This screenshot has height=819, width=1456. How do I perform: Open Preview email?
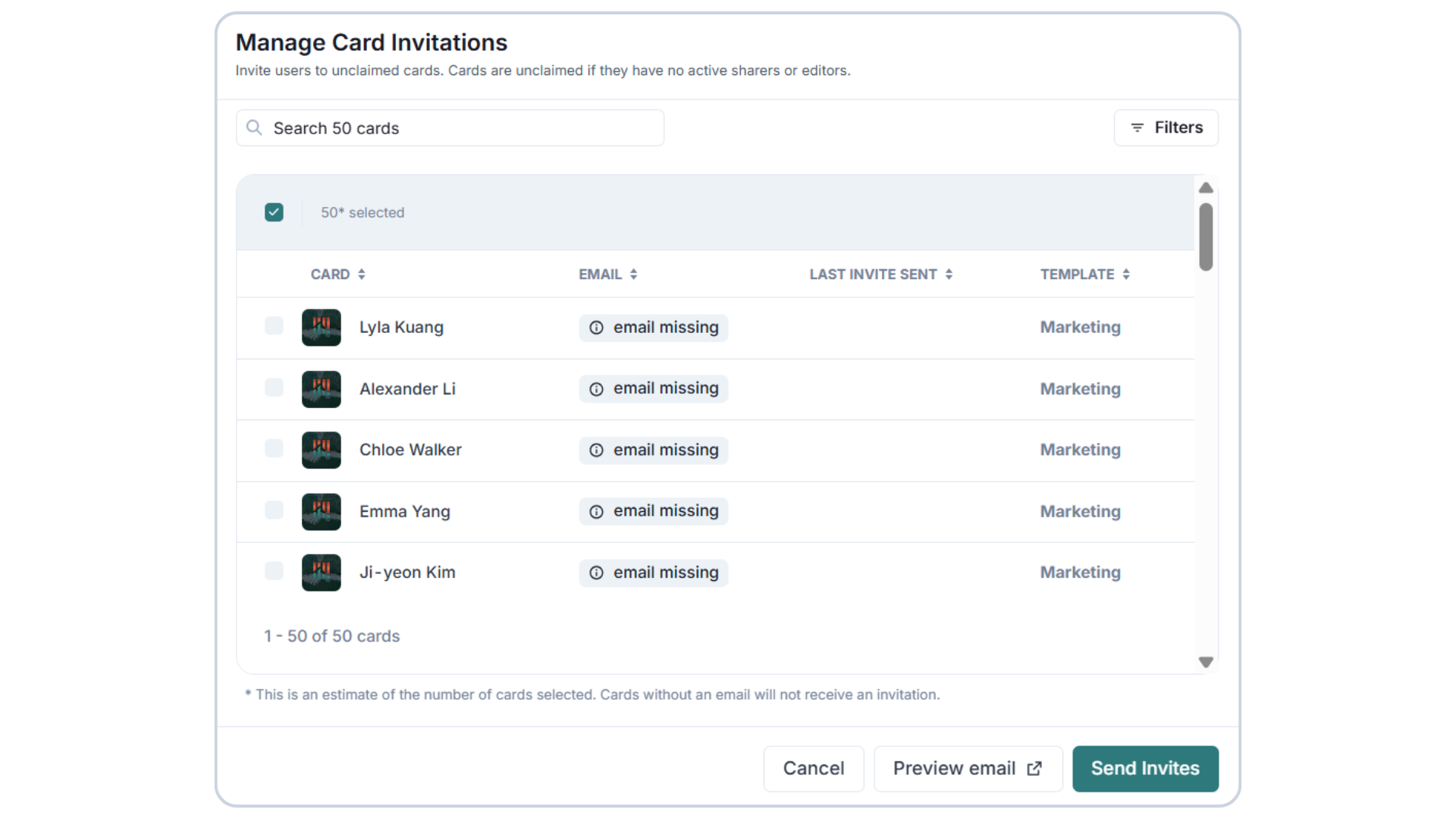968,769
